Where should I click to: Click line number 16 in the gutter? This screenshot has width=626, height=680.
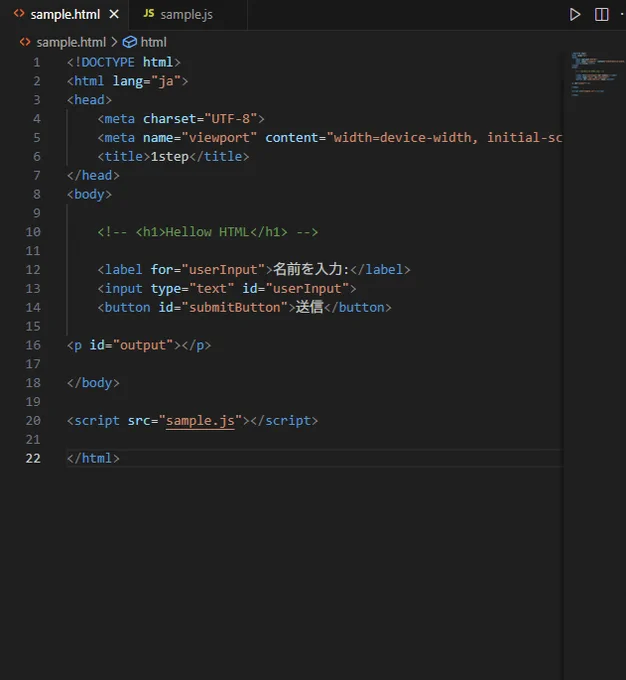[x=33, y=345]
